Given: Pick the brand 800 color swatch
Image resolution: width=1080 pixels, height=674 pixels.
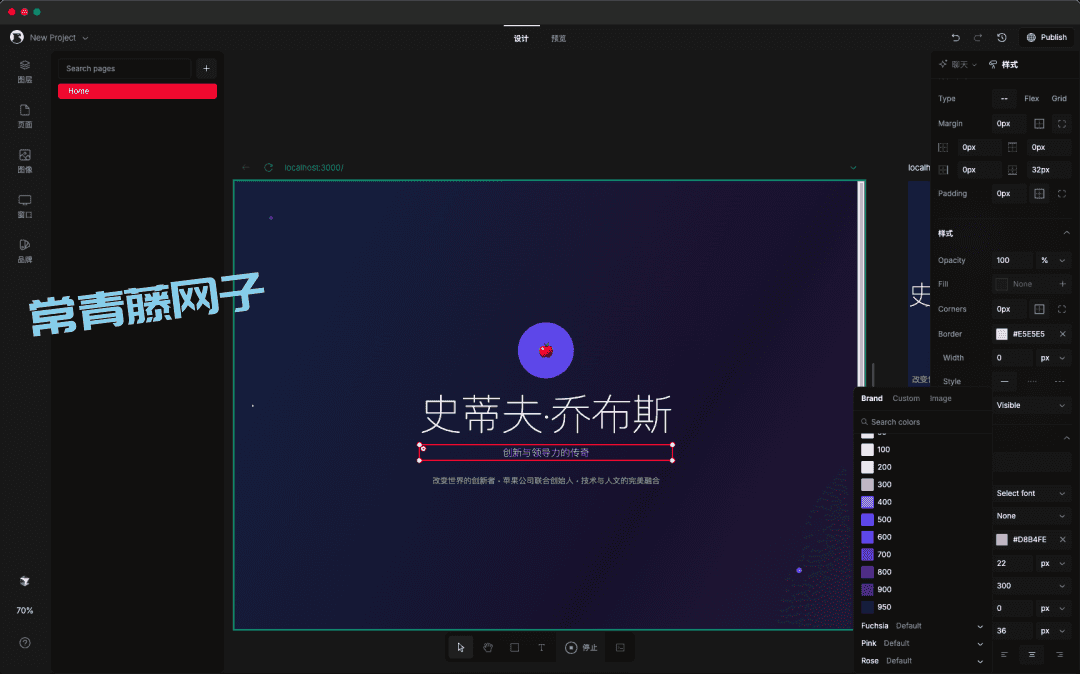Looking at the screenshot, I should pyautogui.click(x=867, y=572).
